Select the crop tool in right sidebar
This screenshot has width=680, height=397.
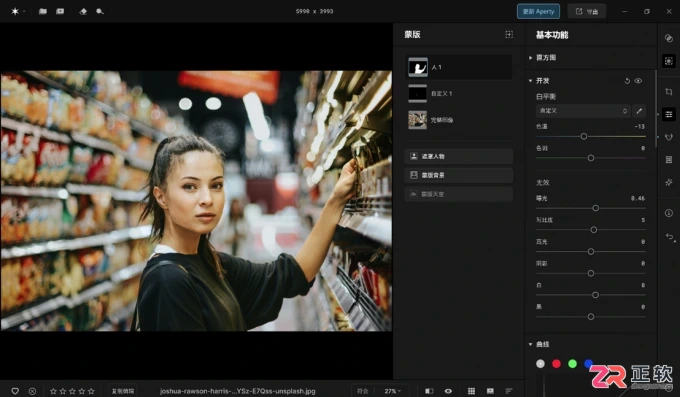pyautogui.click(x=669, y=92)
